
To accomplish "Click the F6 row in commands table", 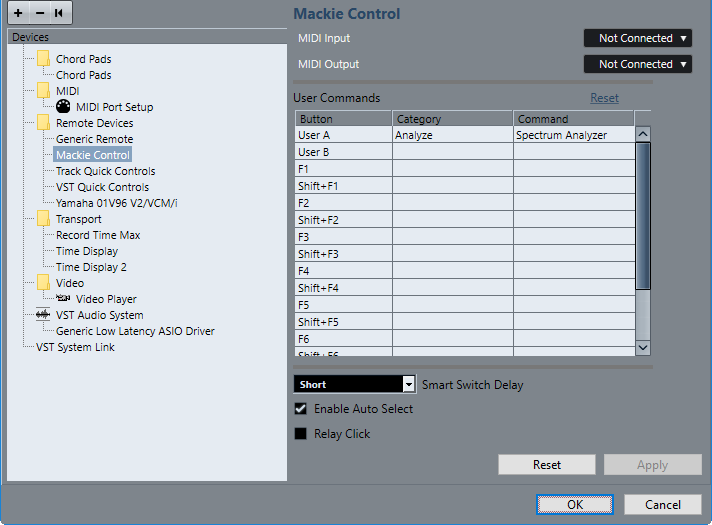I will pyautogui.click(x=465, y=339).
